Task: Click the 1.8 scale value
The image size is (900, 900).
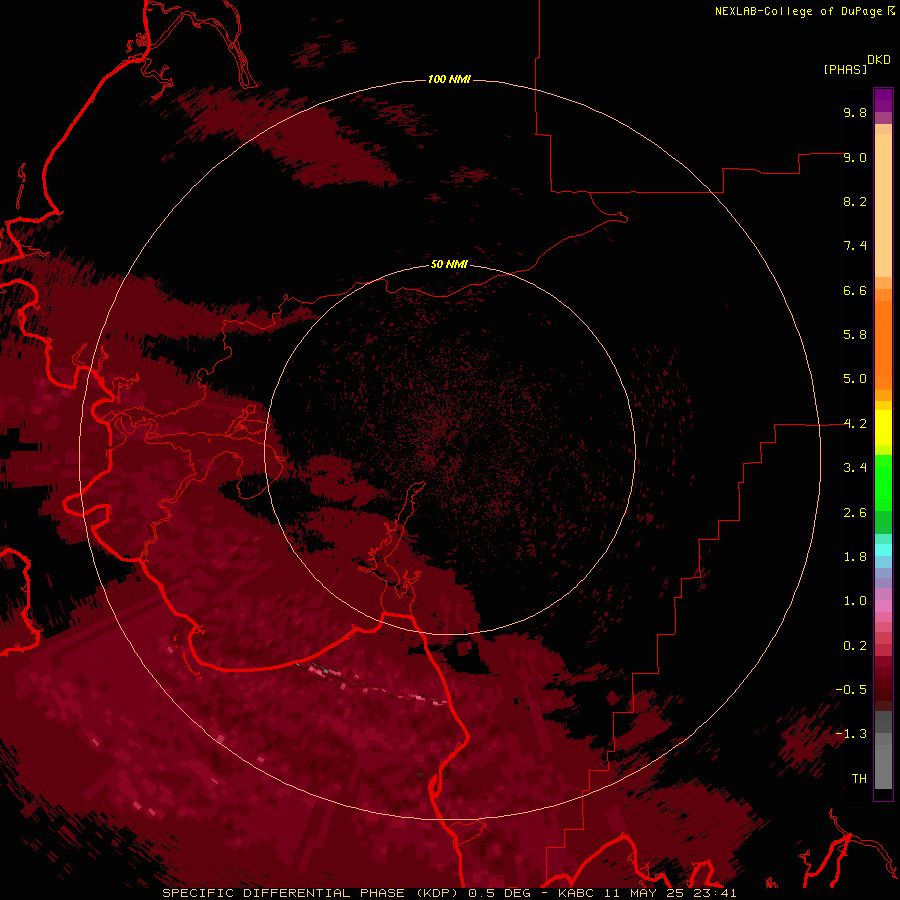Action: (855, 557)
